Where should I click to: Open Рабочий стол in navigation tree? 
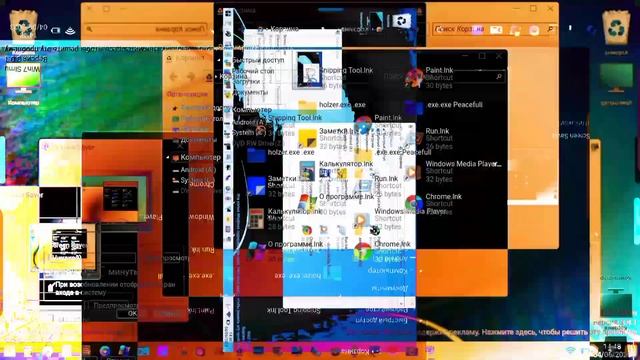(x=253, y=71)
